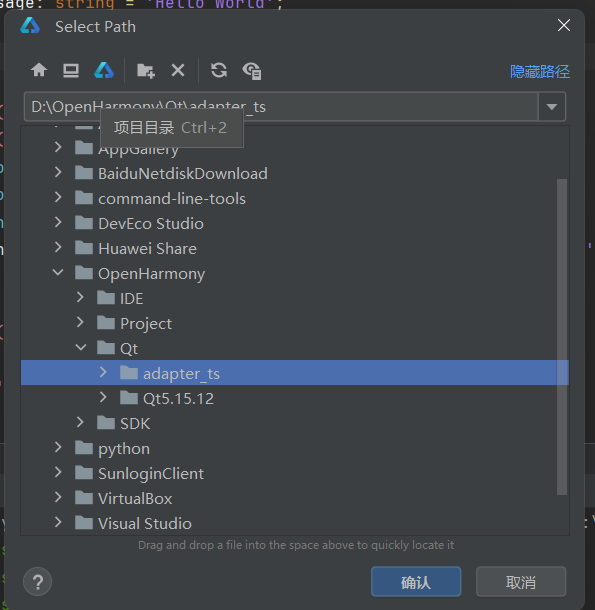
Task: Expand the adapter_ts folder
Action: (103, 372)
